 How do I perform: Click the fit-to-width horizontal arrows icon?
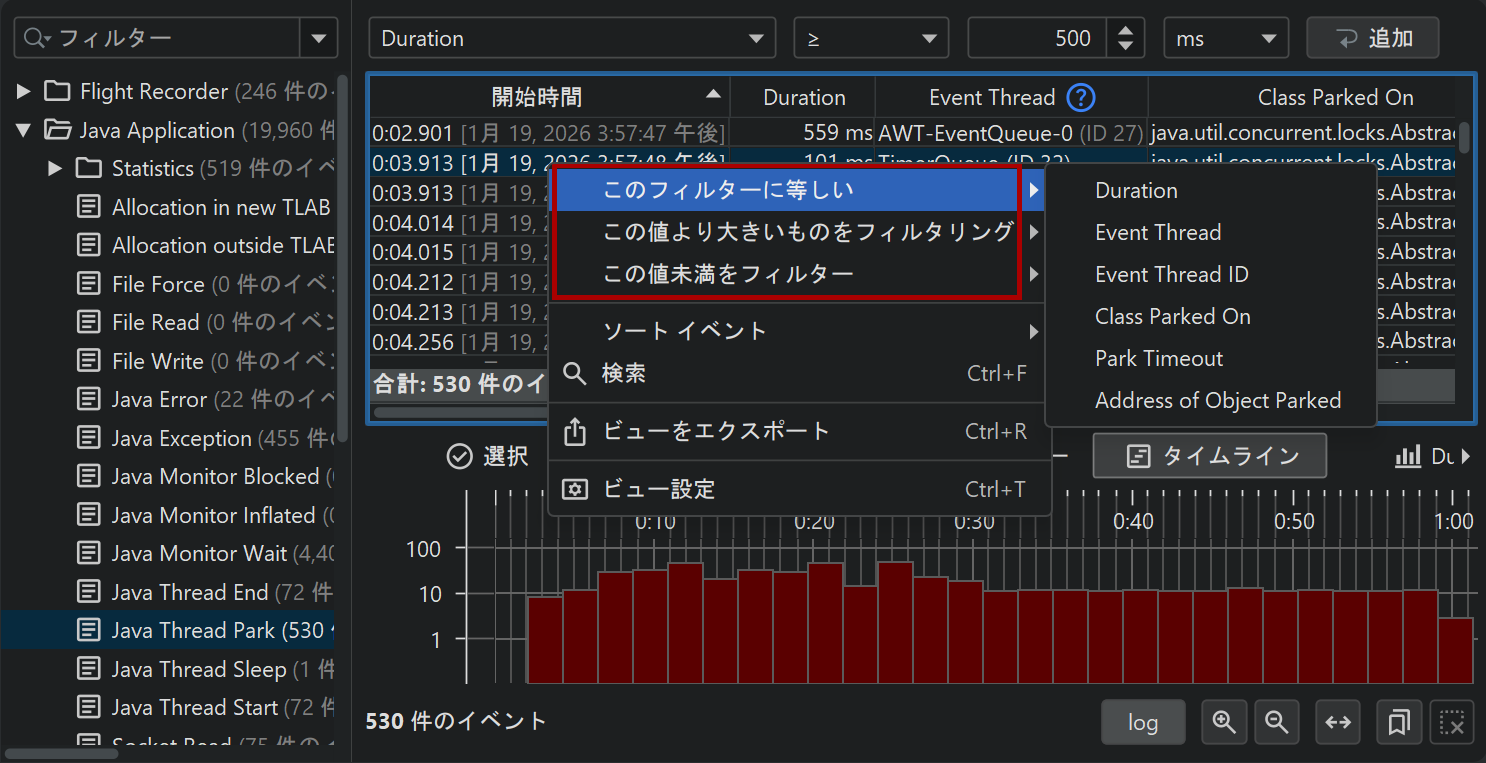coord(1338,722)
